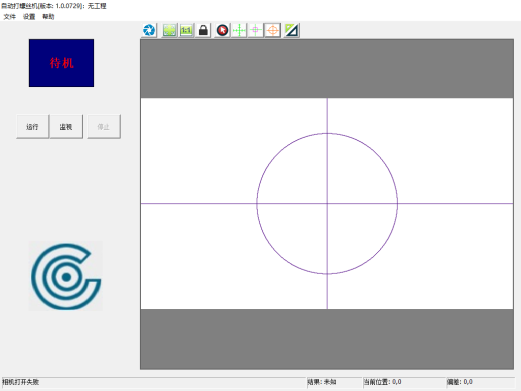Click the blue camera shutter icon
The image size is (521, 391).
[x=149, y=30]
